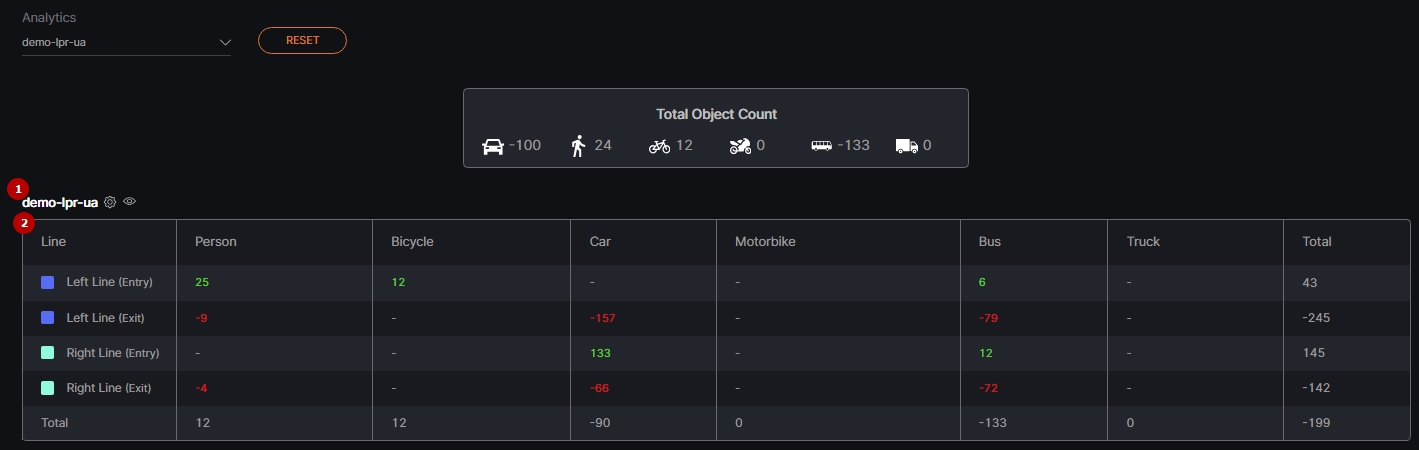Select the blue swatch for Left Line (Entry)
1419x450 pixels.
click(x=47, y=283)
